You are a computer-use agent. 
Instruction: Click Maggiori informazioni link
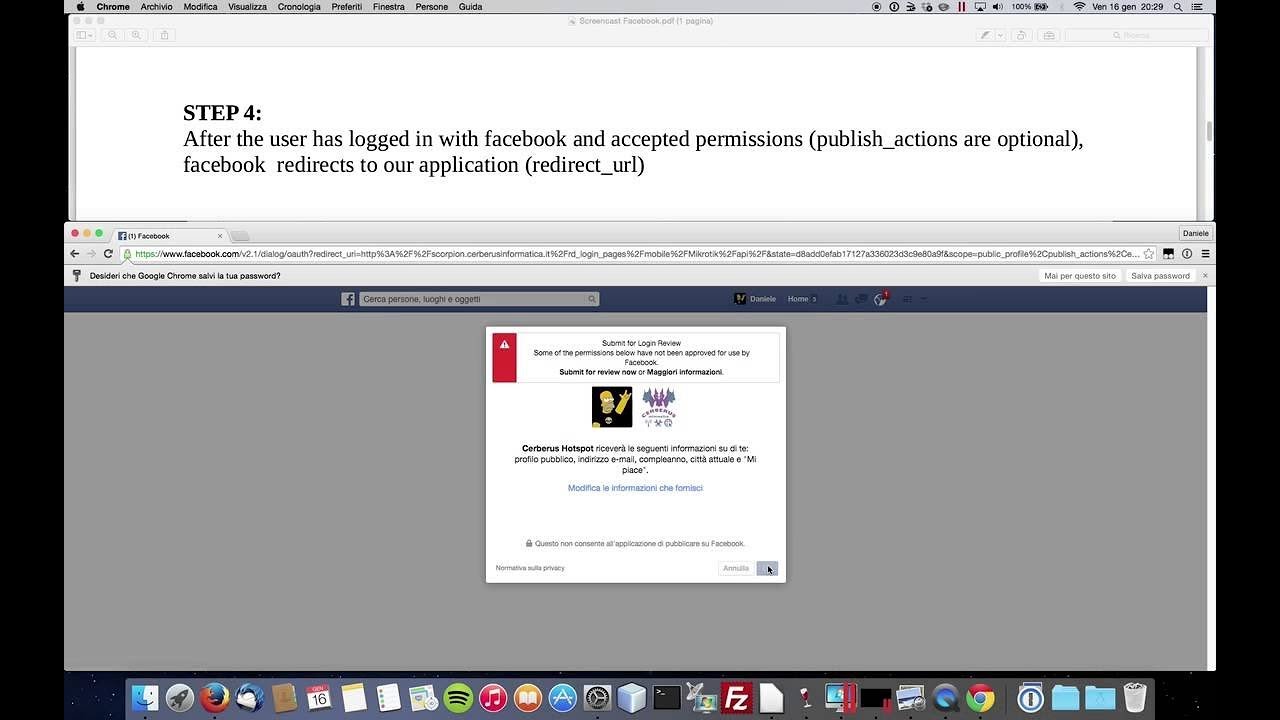[685, 372]
